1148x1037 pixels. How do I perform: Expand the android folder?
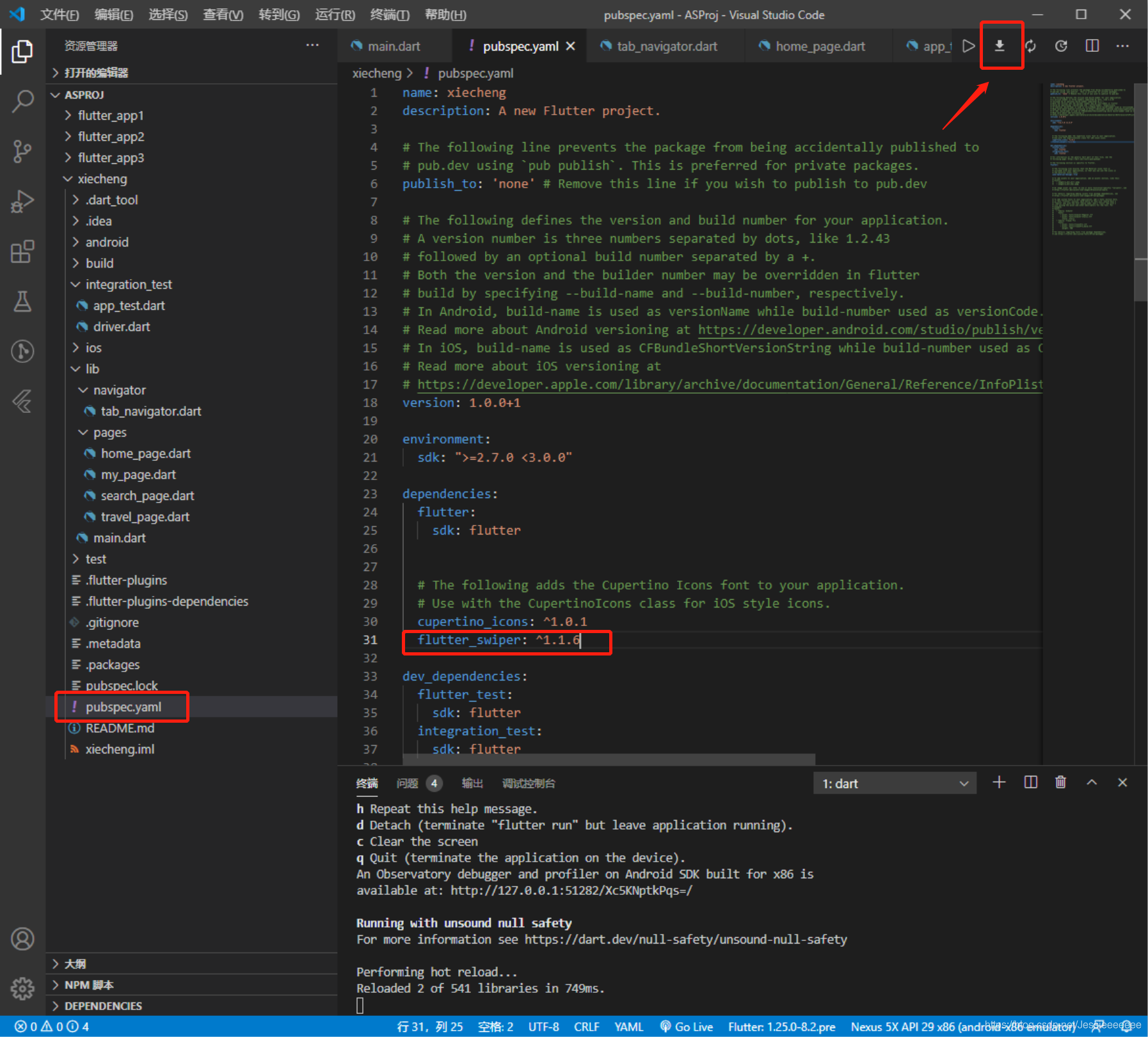click(107, 242)
